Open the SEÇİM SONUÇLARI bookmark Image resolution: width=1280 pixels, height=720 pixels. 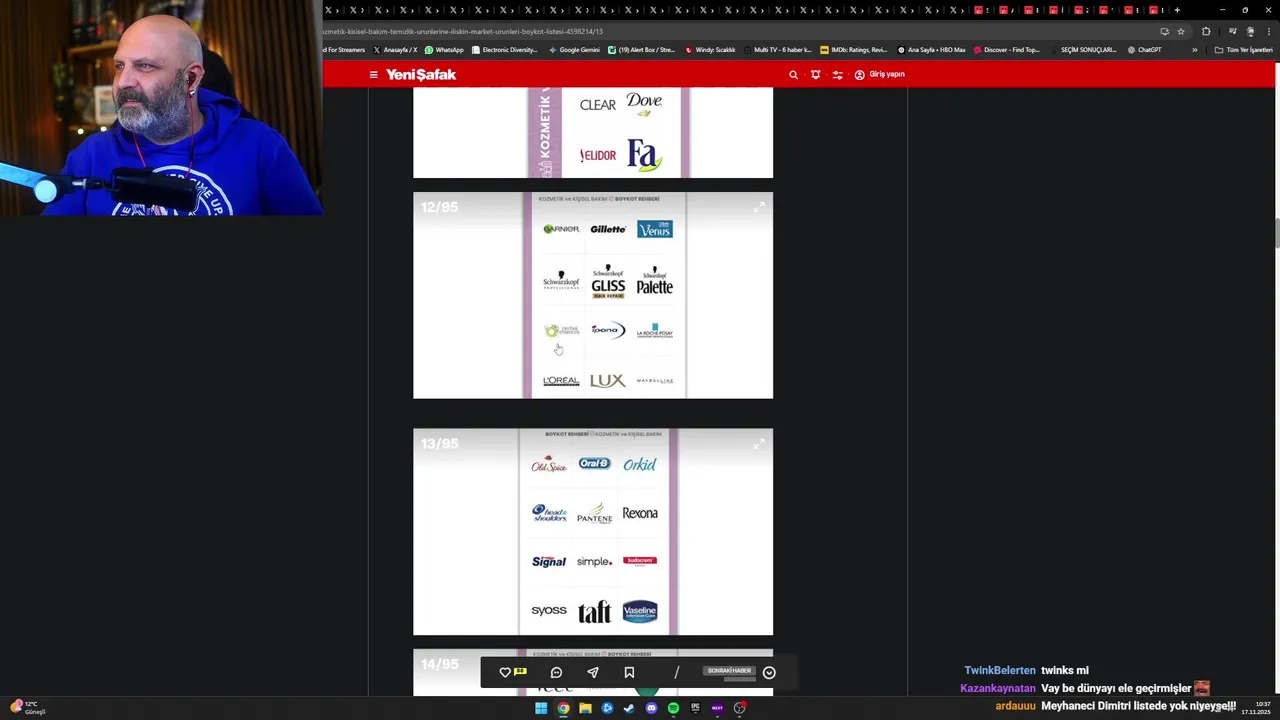[1083, 50]
